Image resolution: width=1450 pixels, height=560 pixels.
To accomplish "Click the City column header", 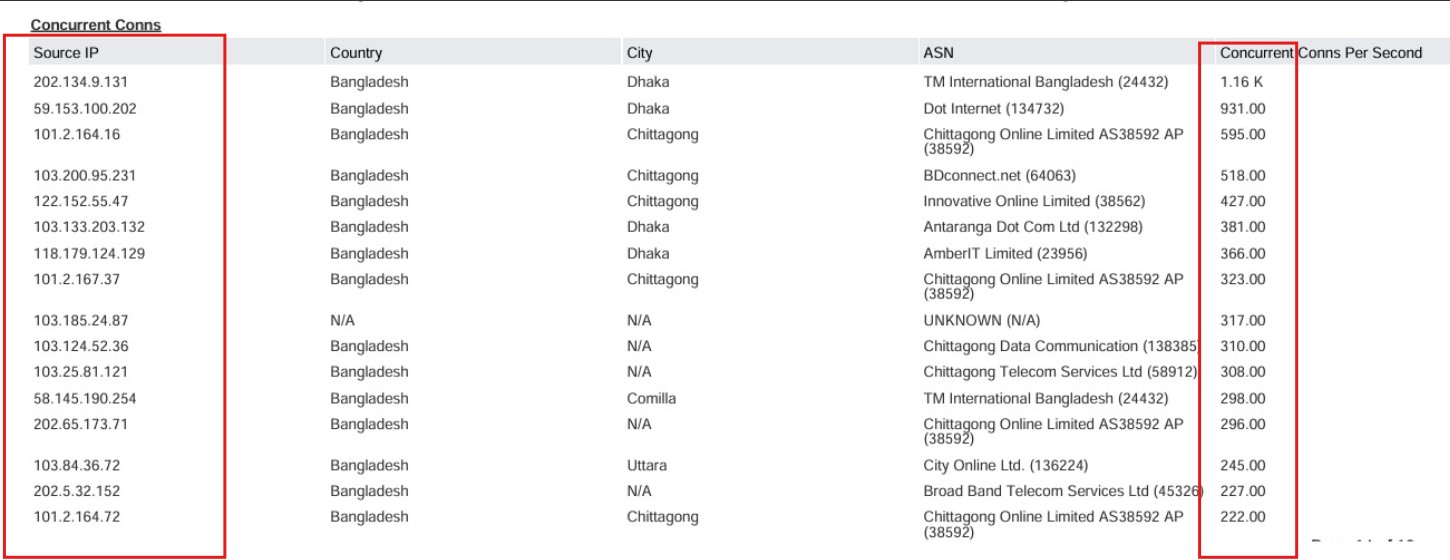I will pyautogui.click(x=639, y=53).
